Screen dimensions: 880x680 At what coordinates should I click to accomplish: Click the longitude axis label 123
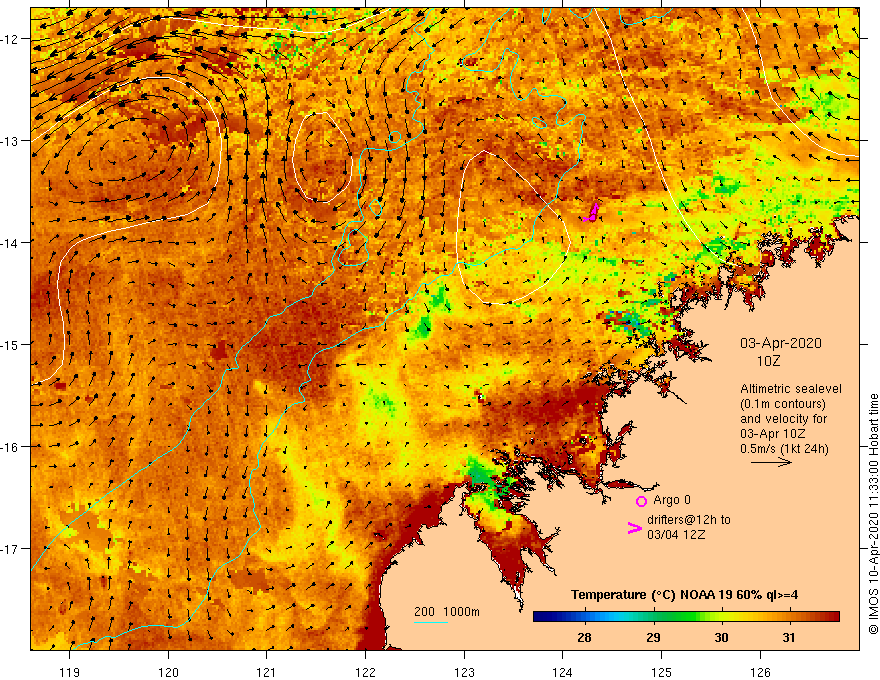click(x=464, y=672)
